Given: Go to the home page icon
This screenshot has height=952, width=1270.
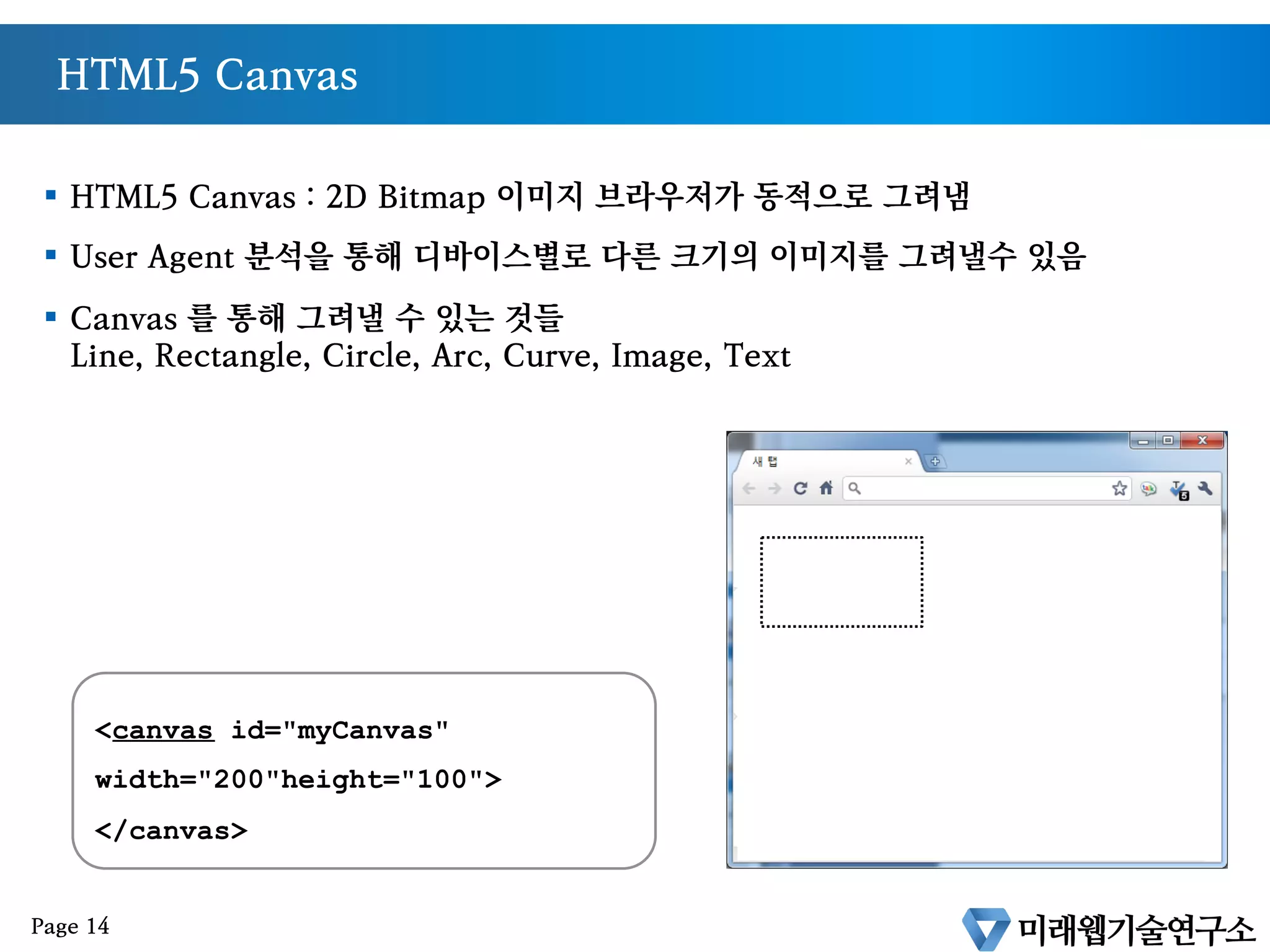Looking at the screenshot, I should point(826,488).
